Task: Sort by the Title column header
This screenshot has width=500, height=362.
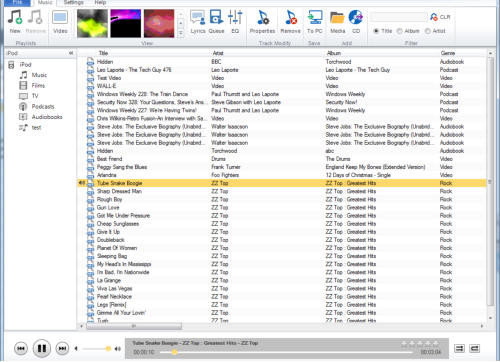Action: (103, 53)
